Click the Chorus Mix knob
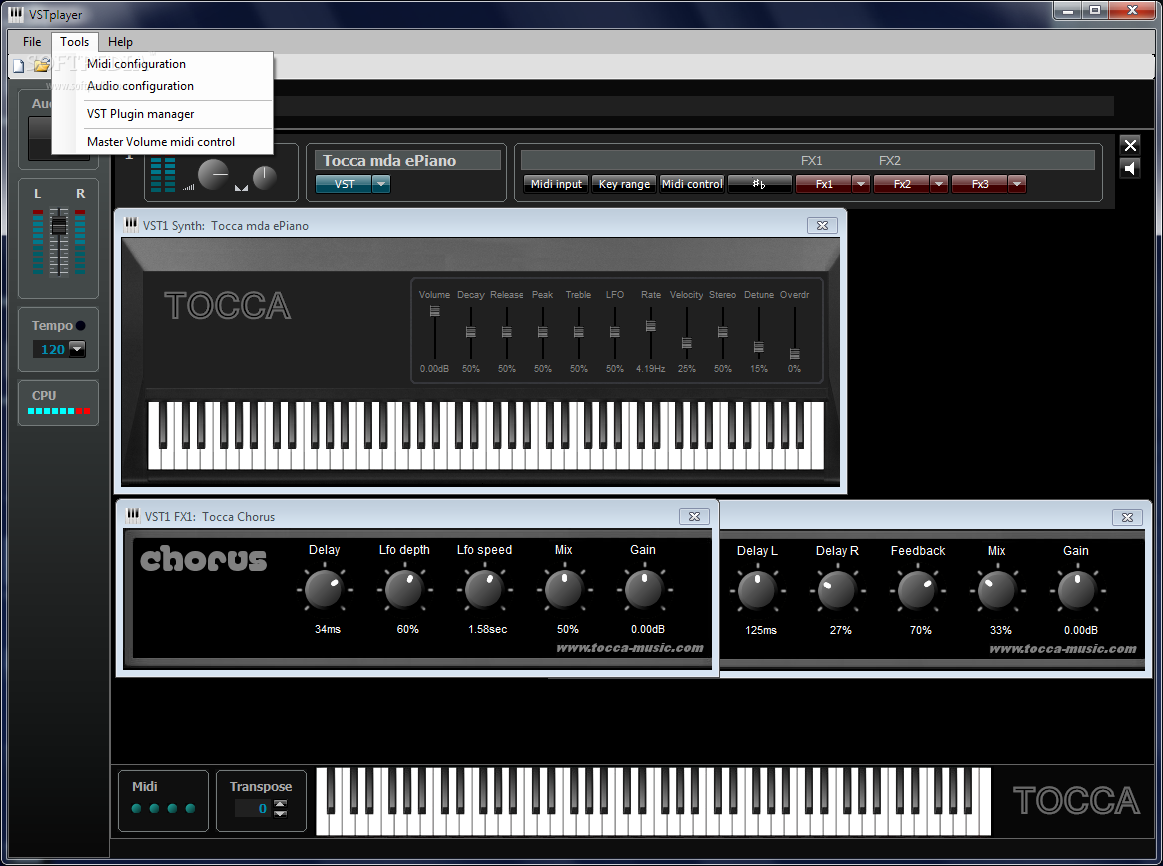 564,589
